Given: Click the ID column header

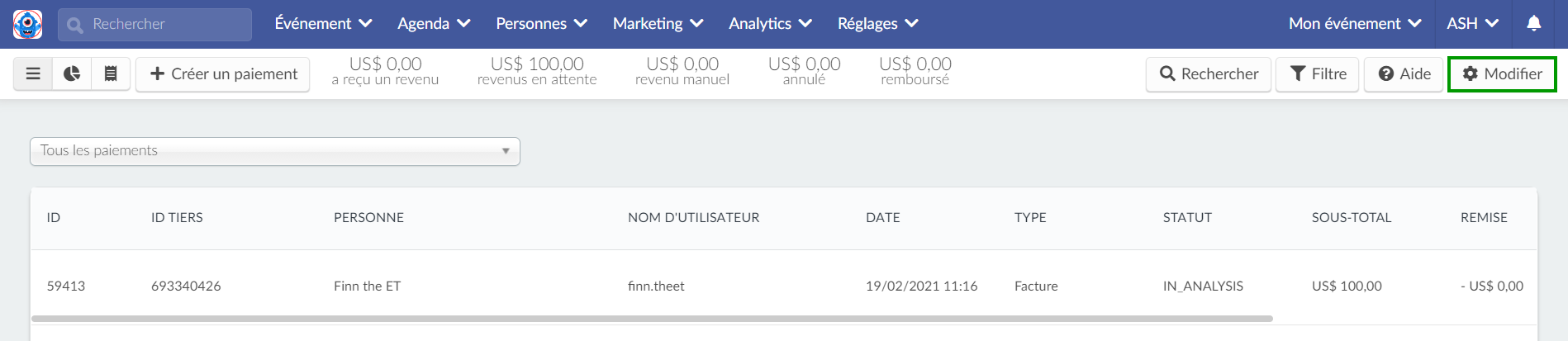Looking at the screenshot, I should click(54, 218).
